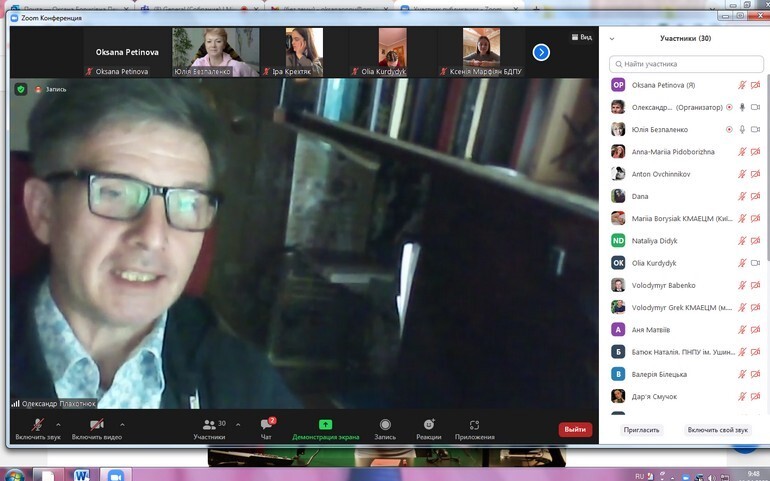This screenshot has height=481, width=770.
Task: Select Юлія Безпаленко video thumbnail
Action: point(216,52)
